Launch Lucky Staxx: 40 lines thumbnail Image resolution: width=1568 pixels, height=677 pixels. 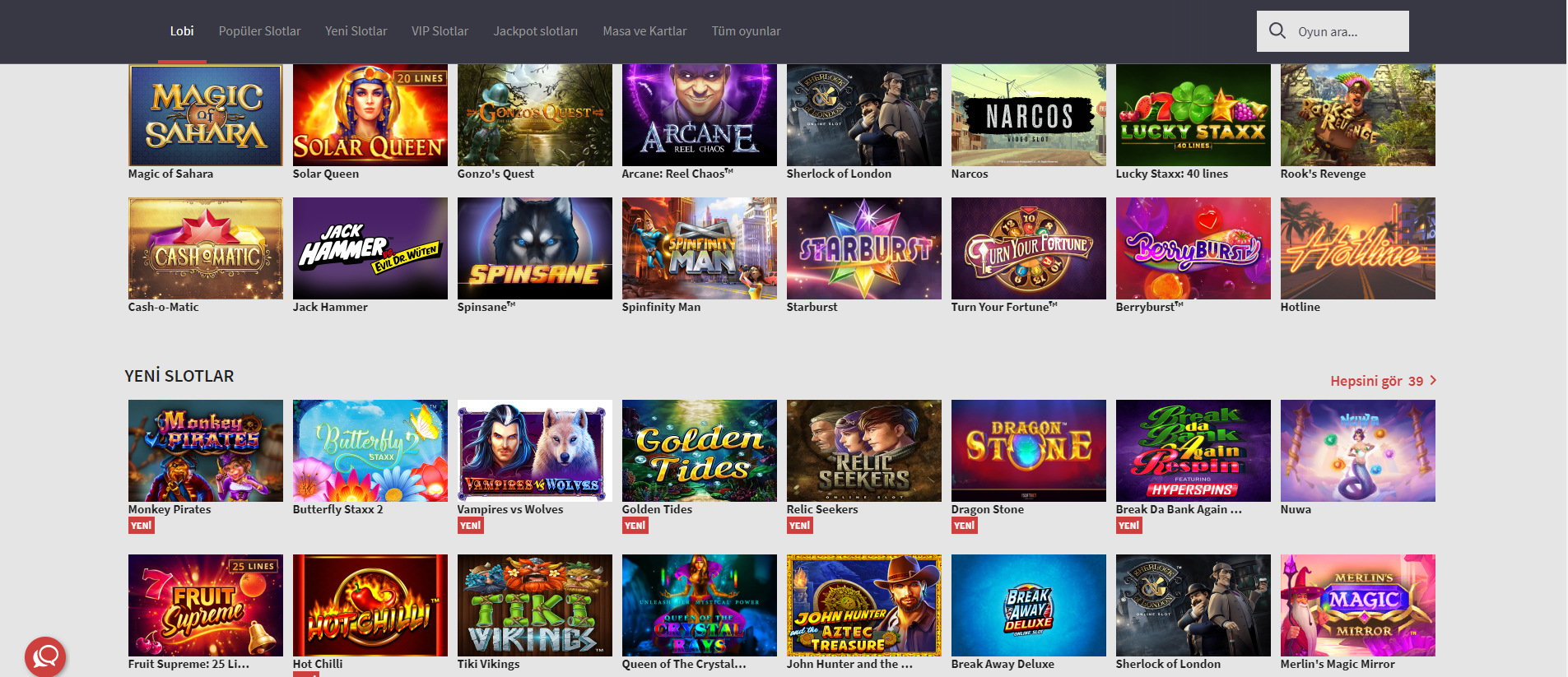(x=1193, y=115)
